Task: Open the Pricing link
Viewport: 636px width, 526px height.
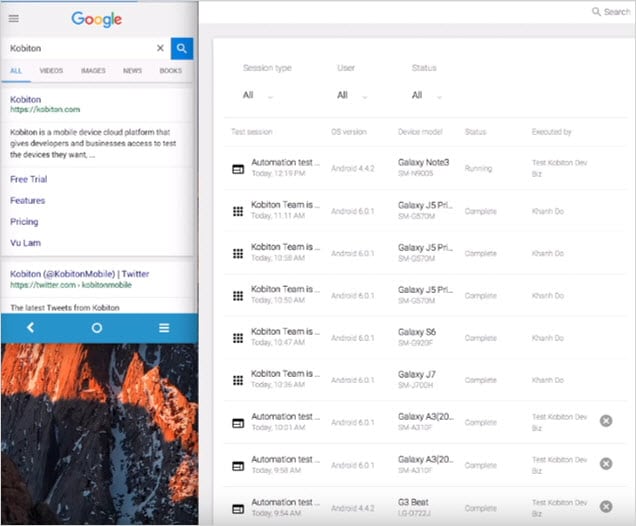Action: pyautogui.click(x=24, y=221)
